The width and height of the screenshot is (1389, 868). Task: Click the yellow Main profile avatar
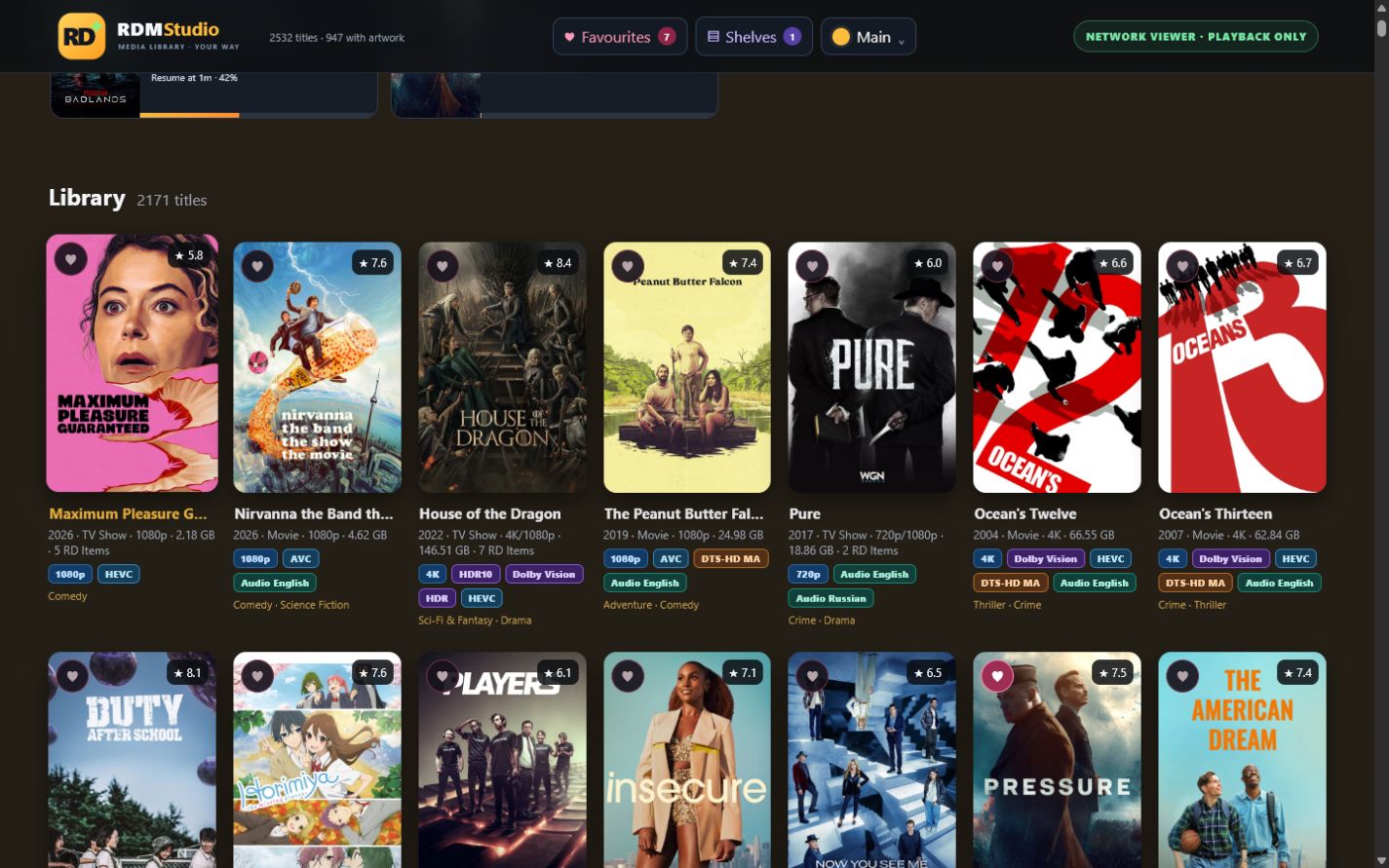click(x=841, y=37)
